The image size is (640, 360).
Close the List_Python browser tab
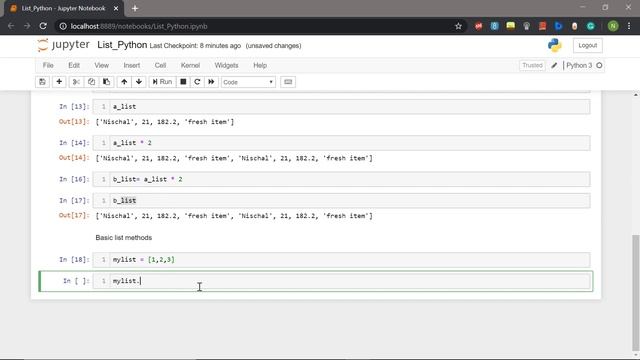pyautogui.click(x=116, y=8)
